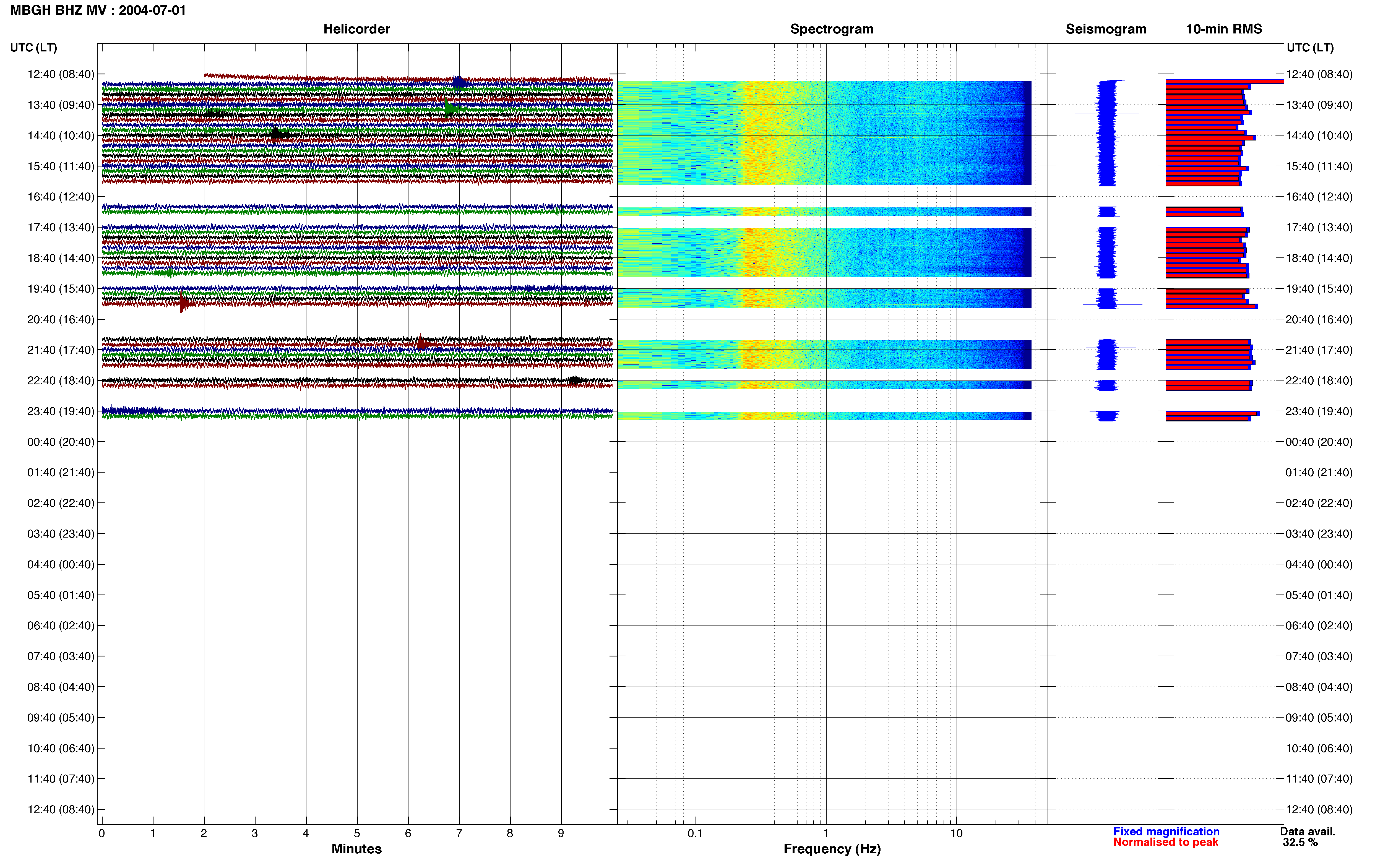
Task: Click the longest red RMS bar at 12:40
Action: pyautogui.click(x=1224, y=82)
